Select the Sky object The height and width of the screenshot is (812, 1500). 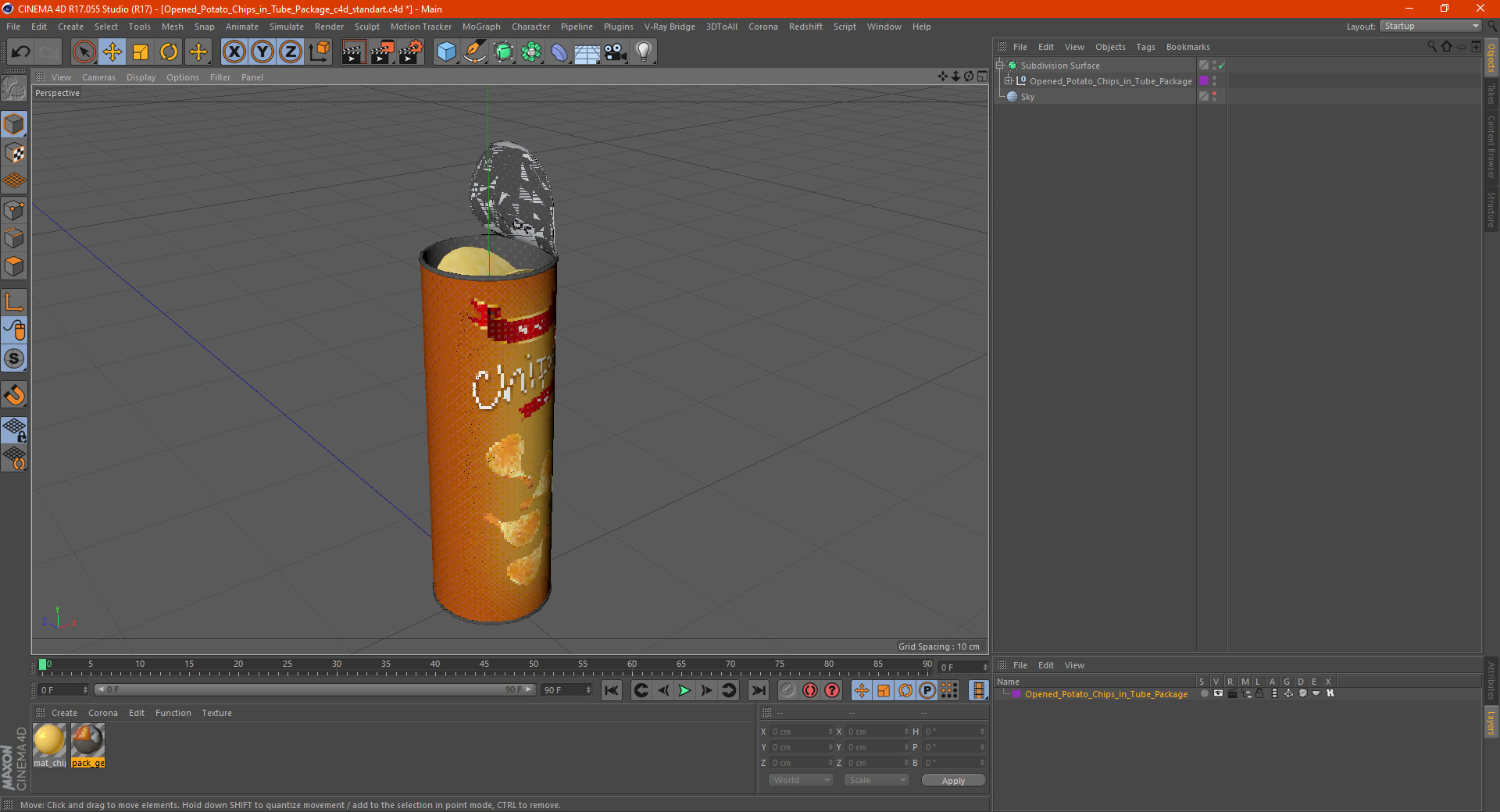[1027, 97]
